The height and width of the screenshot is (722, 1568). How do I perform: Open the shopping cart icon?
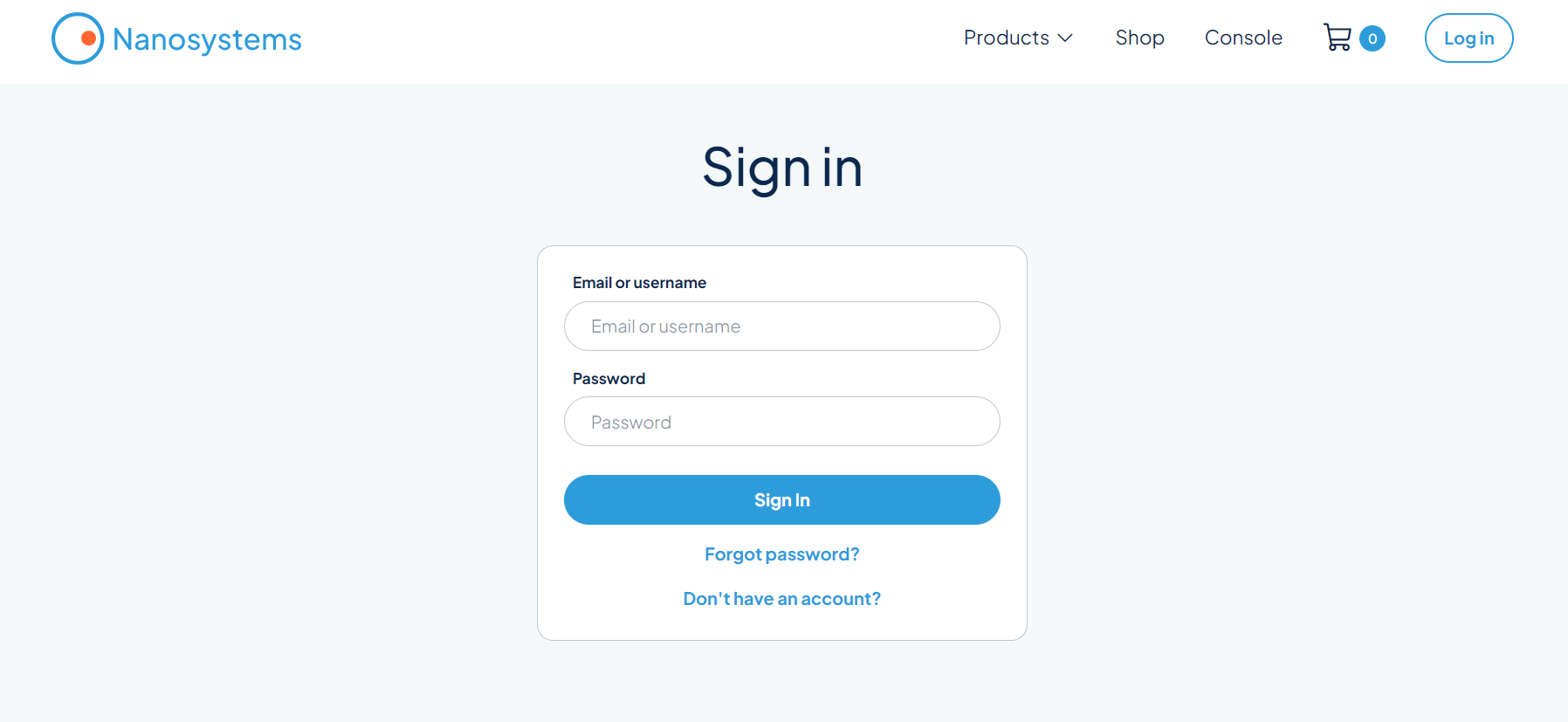[1338, 38]
